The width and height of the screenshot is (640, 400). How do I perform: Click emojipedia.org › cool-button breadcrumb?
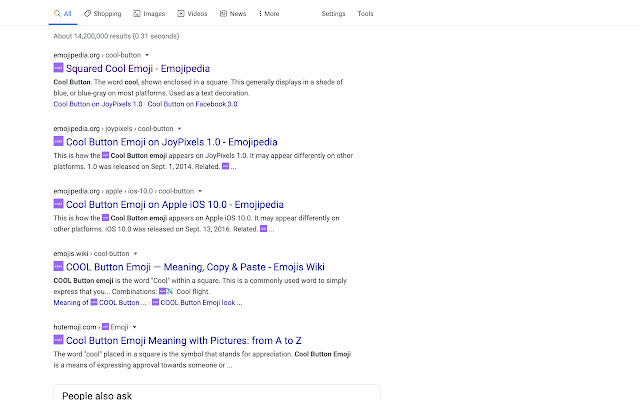[97, 55]
